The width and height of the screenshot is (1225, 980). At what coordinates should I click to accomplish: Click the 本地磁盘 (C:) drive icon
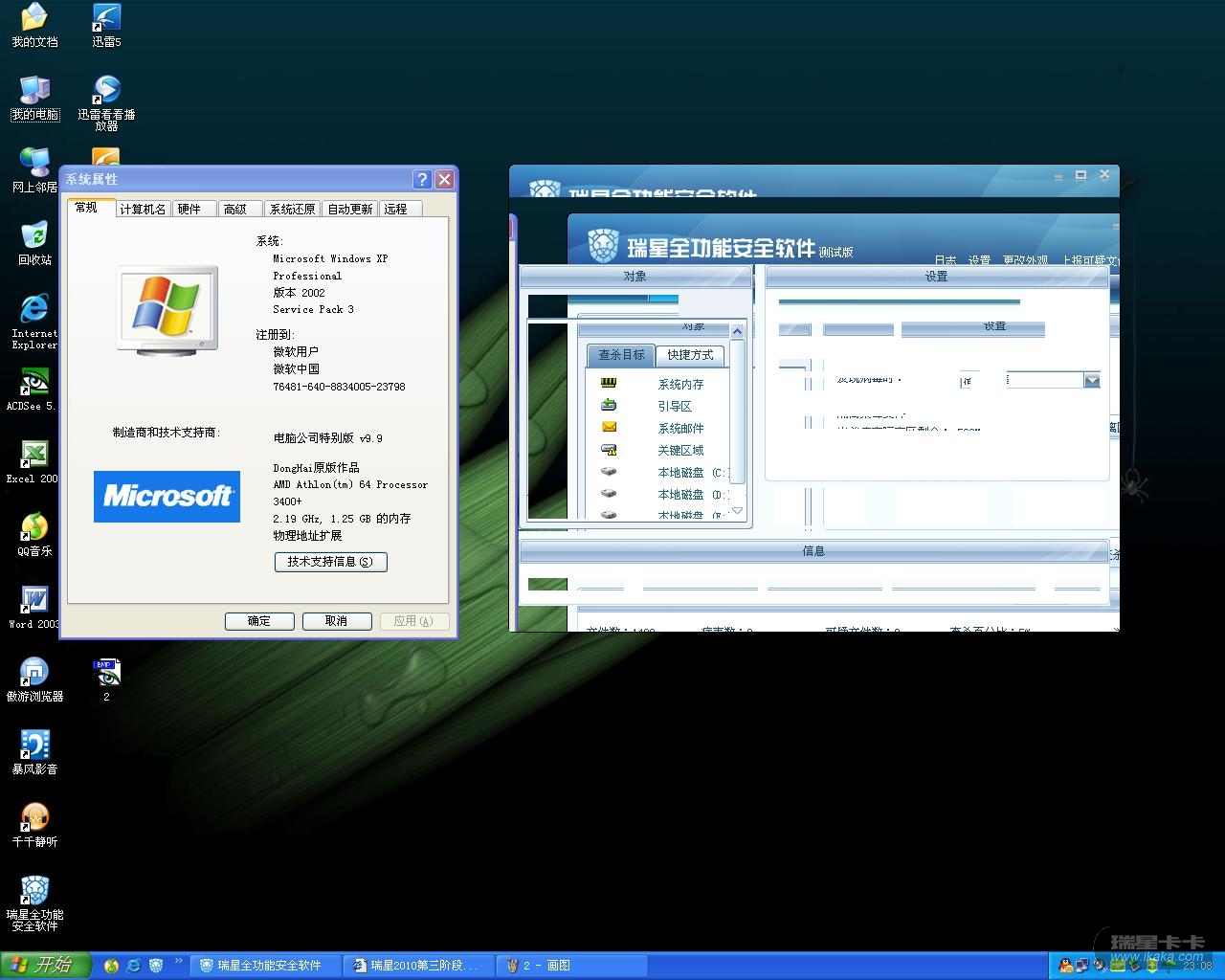609,471
